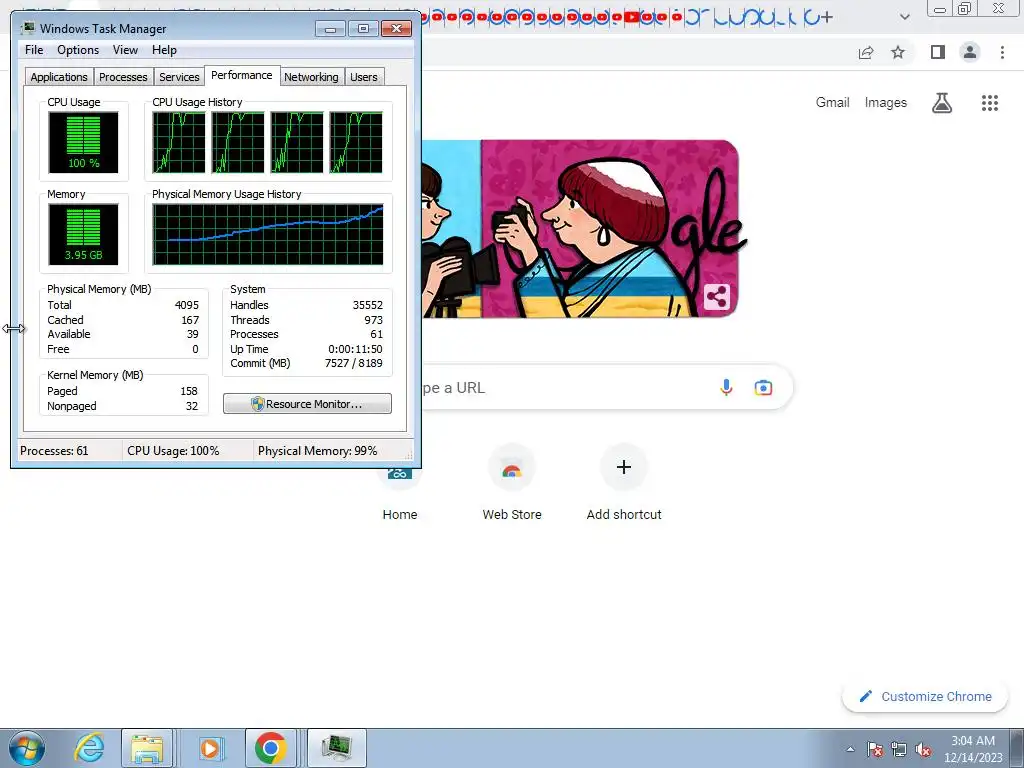Click the Paged kernel memory value 158
The image size is (1024, 768).
click(189, 391)
